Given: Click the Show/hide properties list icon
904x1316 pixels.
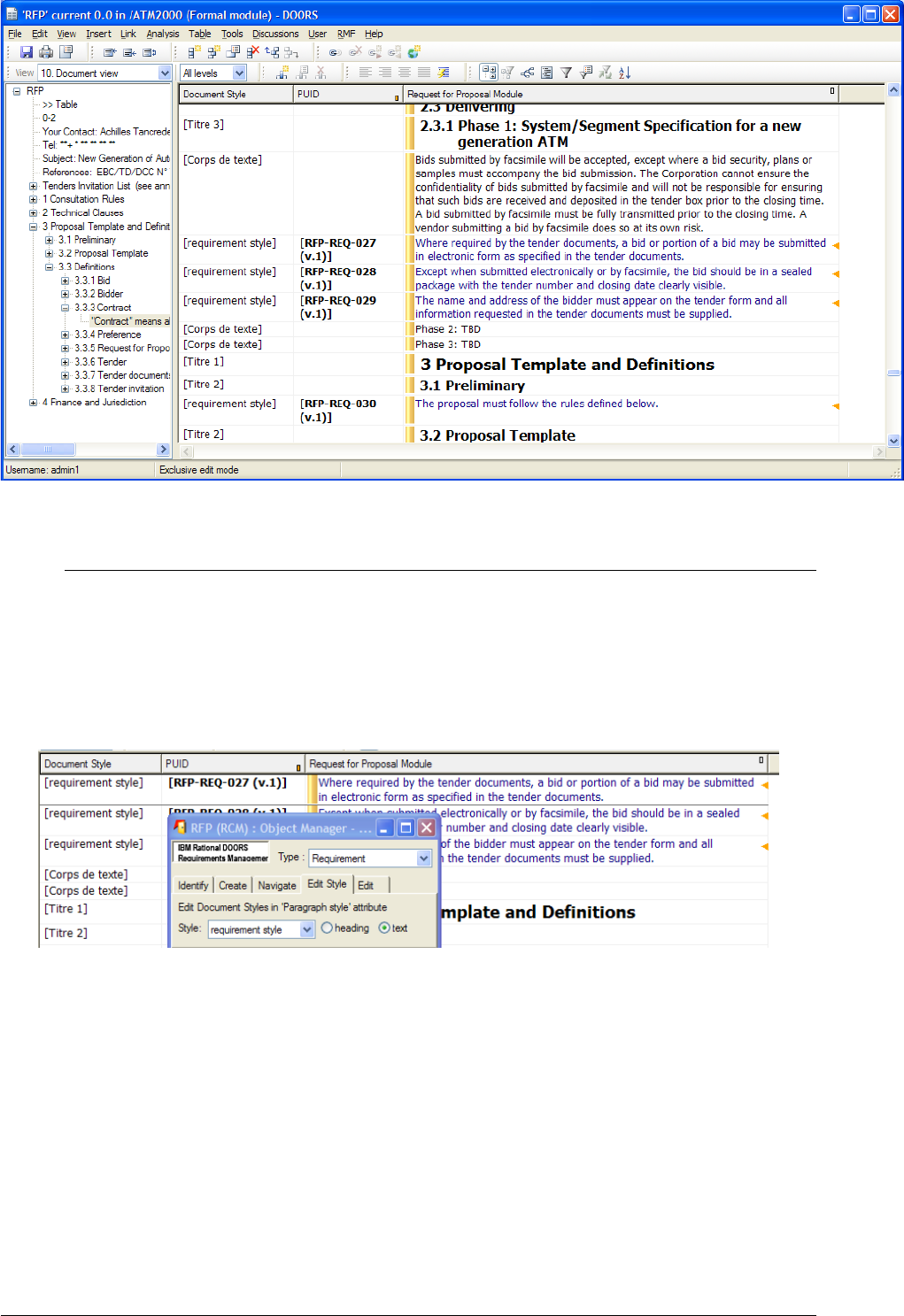Looking at the screenshot, I should pyautogui.click(x=546, y=73).
